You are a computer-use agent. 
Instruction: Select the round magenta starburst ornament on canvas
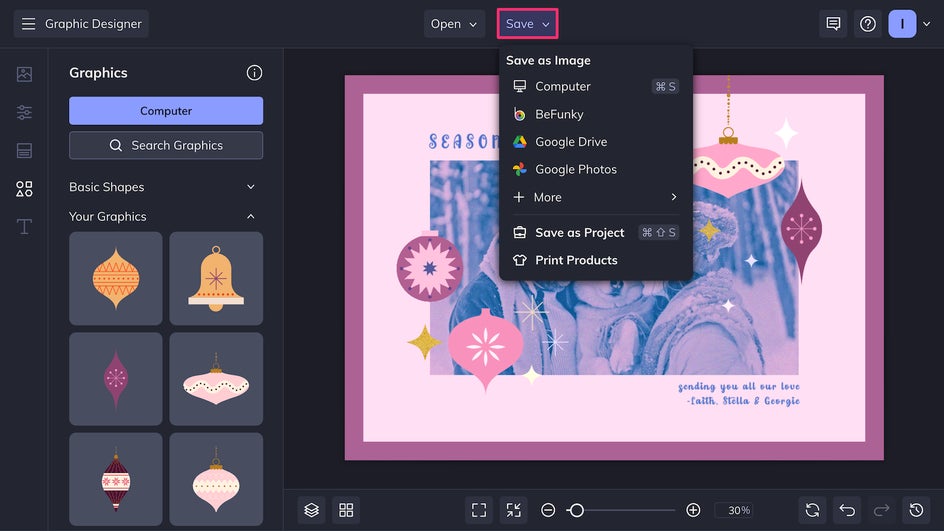pyautogui.click(x=429, y=267)
